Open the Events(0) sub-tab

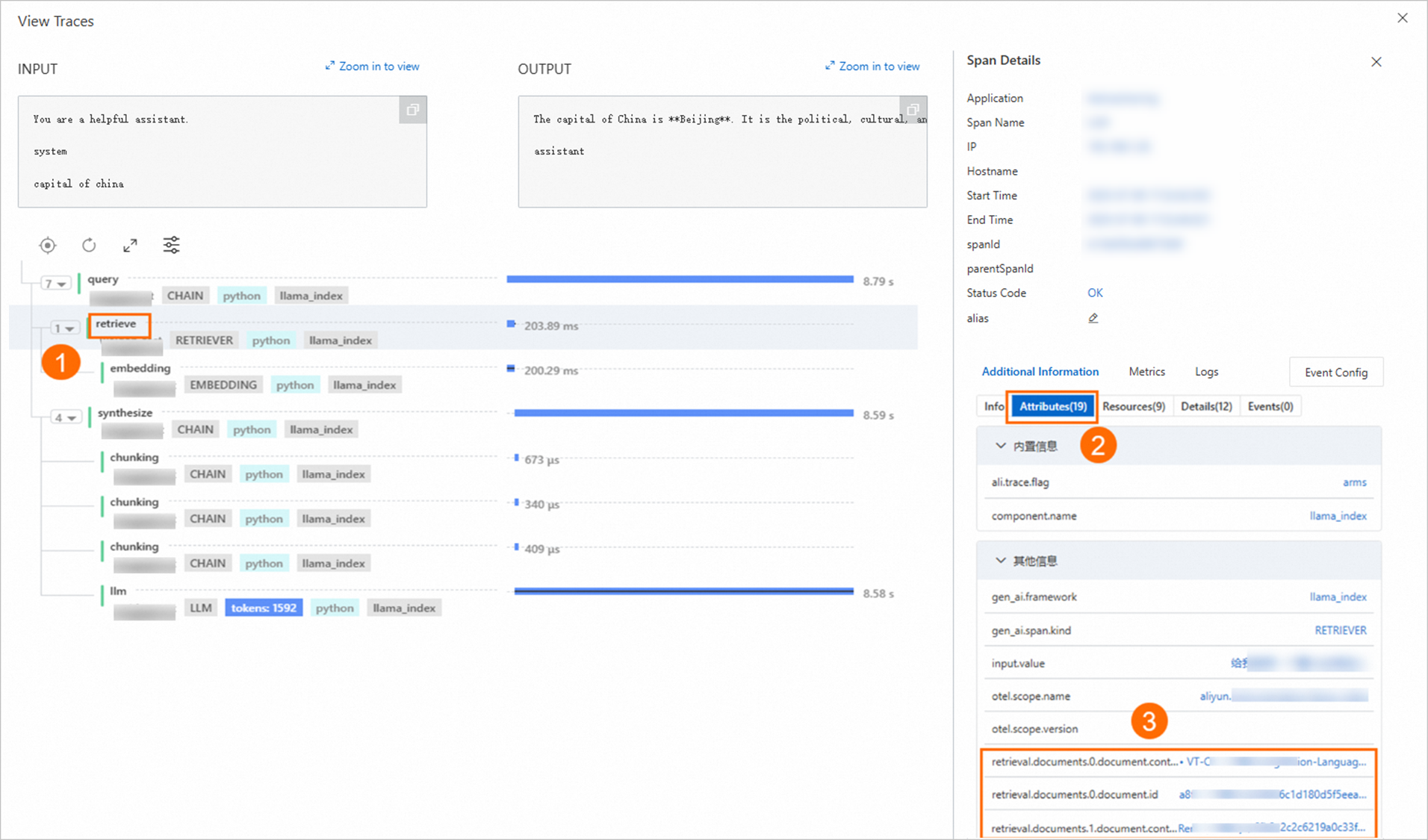[1270, 406]
